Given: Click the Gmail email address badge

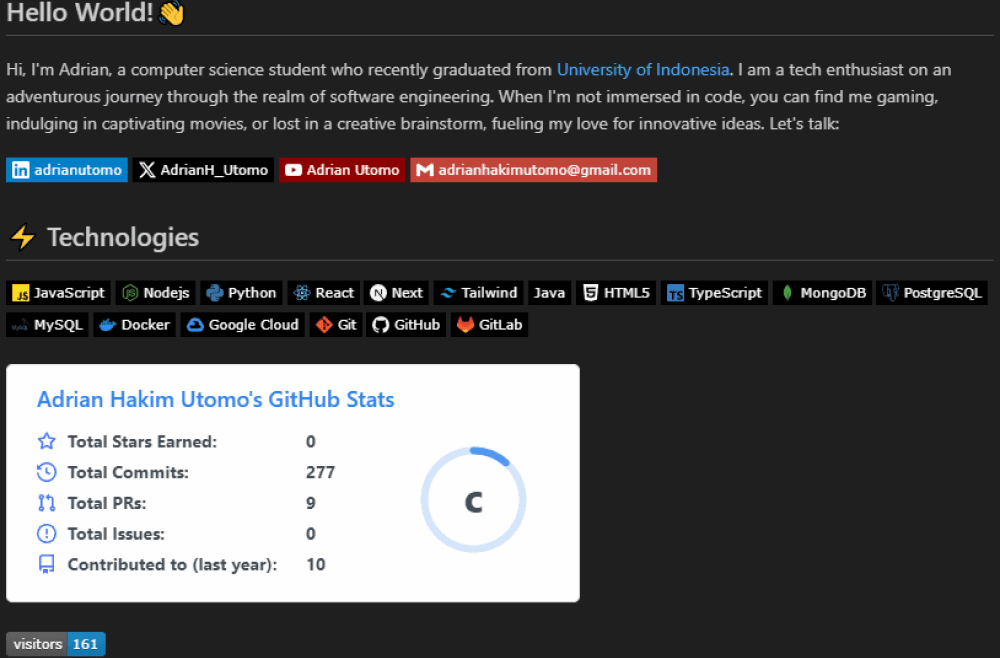Looking at the screenshot, I should click(x=533, y=170).
